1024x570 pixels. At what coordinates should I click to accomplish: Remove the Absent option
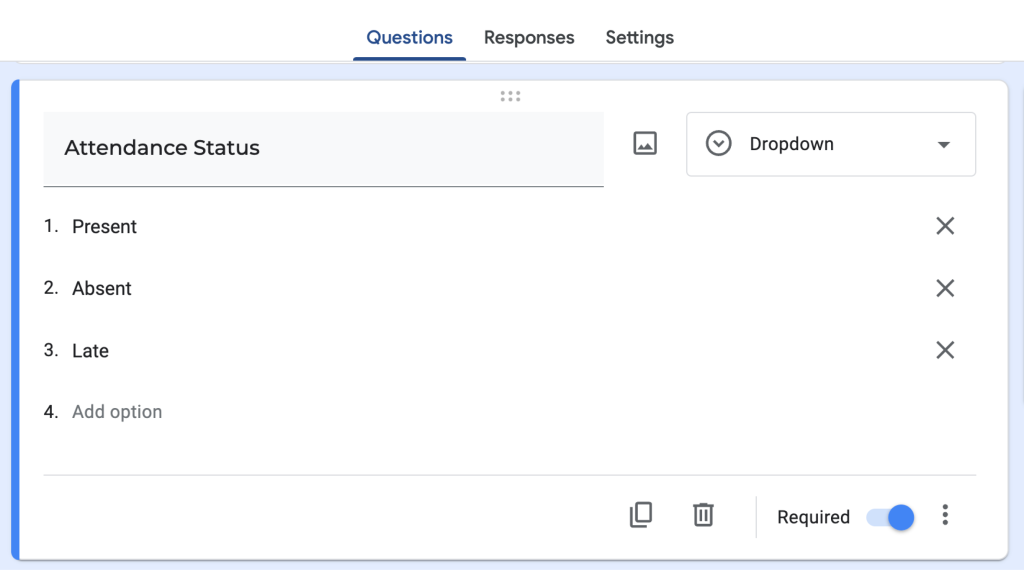point(945,288)
